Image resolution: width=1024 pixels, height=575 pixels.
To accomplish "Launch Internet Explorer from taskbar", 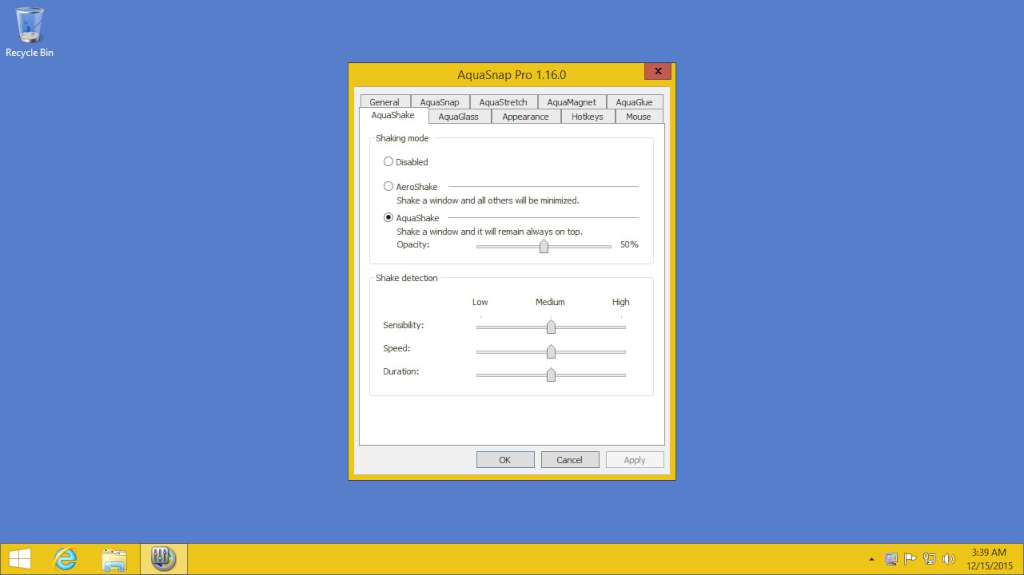I will [65, 559].
